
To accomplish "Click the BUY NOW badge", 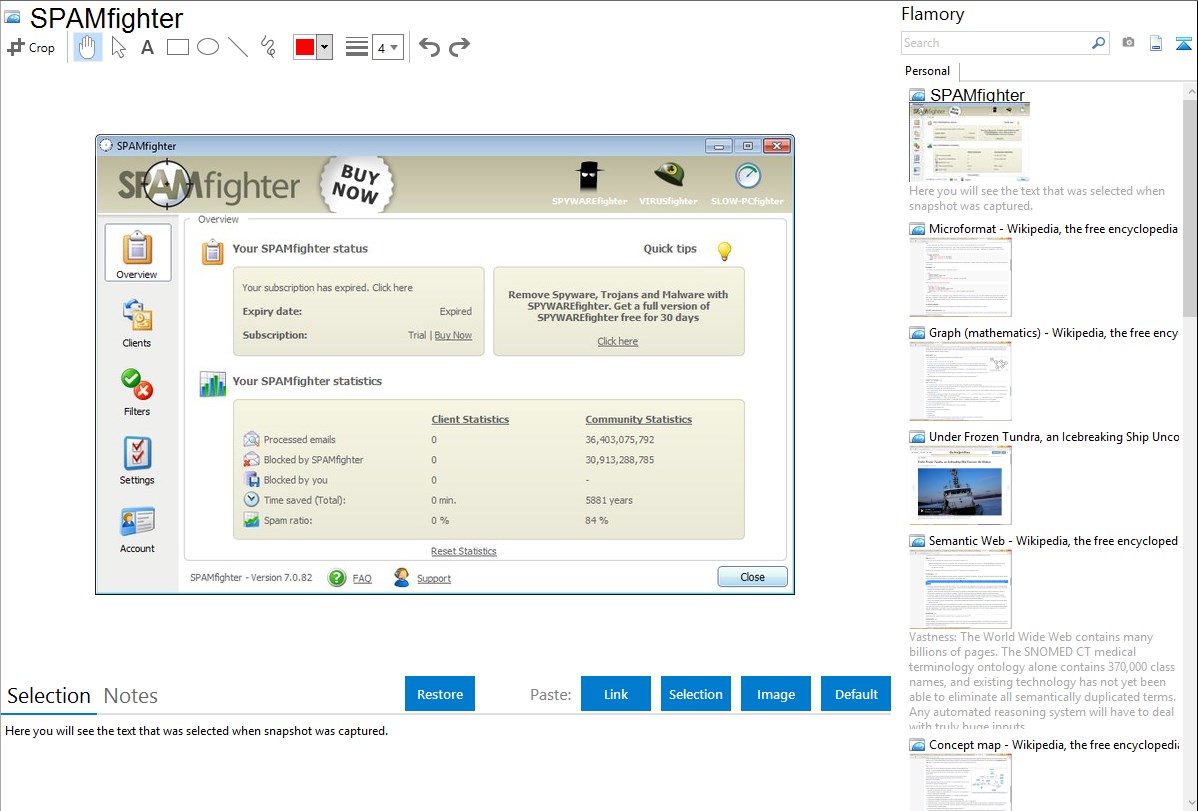I will (x=355, y=184).
